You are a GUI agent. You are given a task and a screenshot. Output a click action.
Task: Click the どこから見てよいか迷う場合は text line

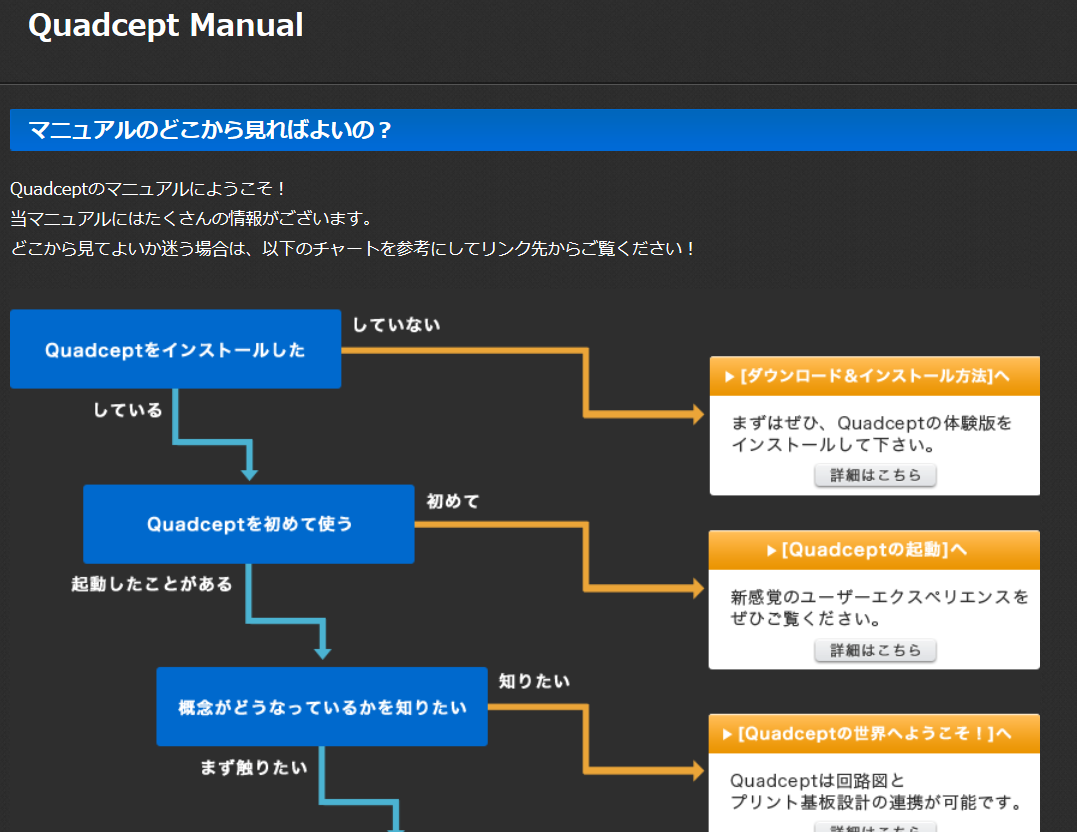[352, 248]
